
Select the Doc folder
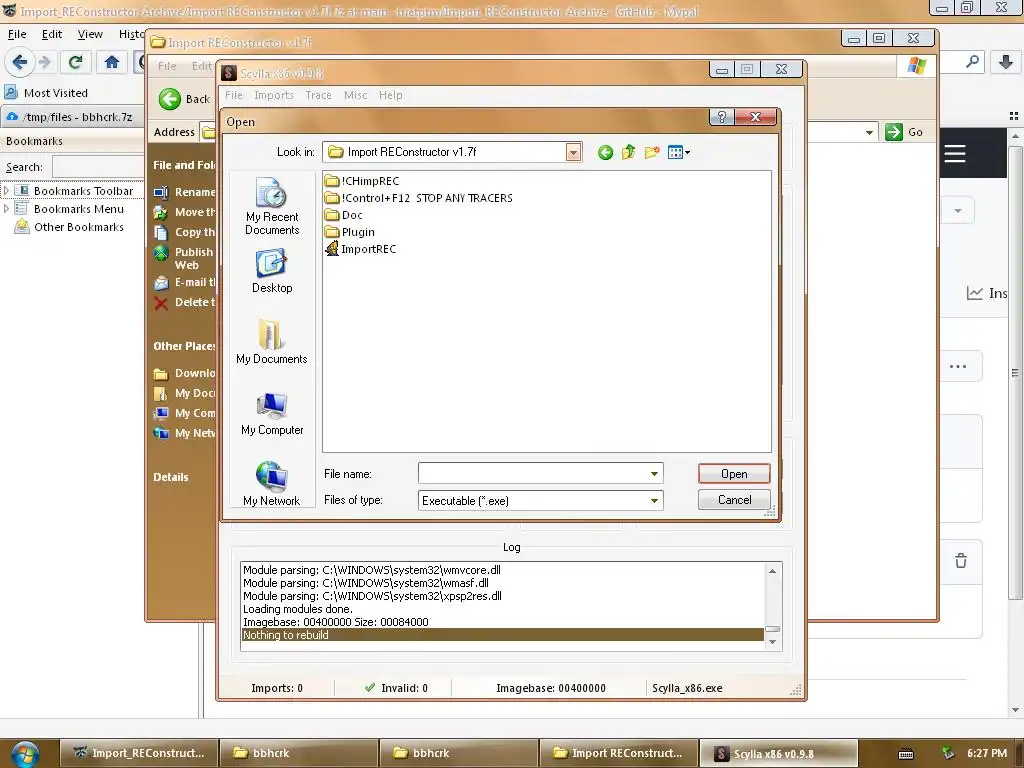(x=344, y=215)
